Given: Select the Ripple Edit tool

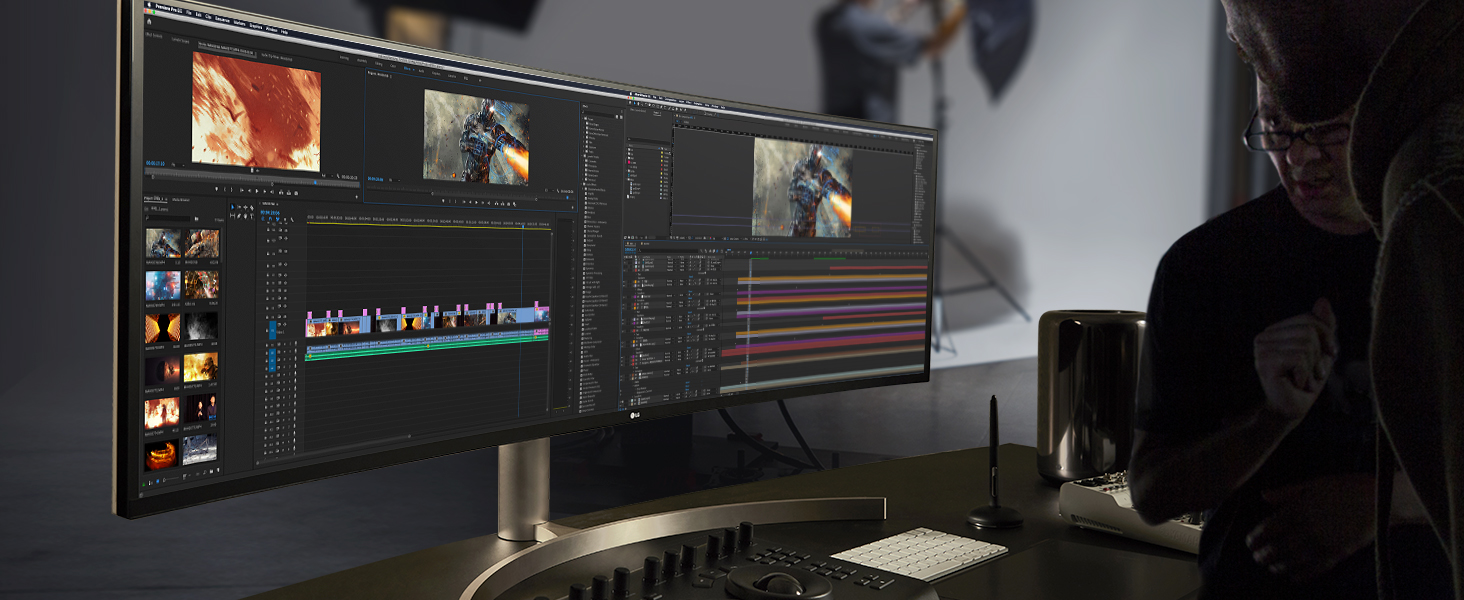Looking at the screenshot, I should click(245, 207).
